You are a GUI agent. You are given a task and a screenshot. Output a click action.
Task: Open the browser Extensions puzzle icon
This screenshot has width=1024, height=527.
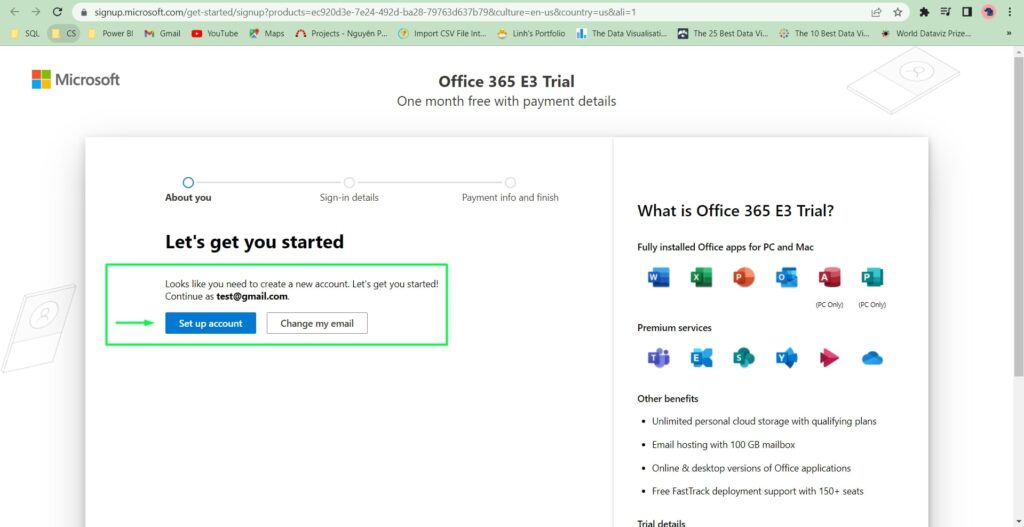(924, 12)
